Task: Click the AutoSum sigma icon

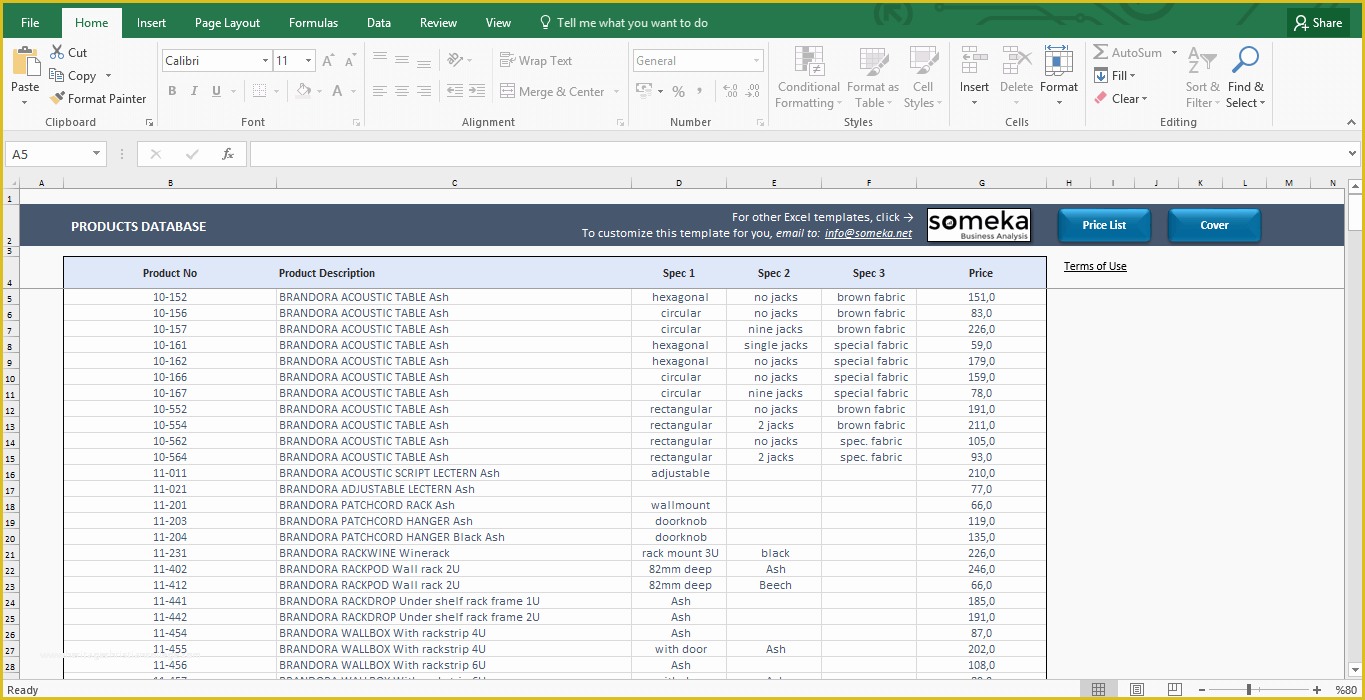Action: tap(1100, 52)
